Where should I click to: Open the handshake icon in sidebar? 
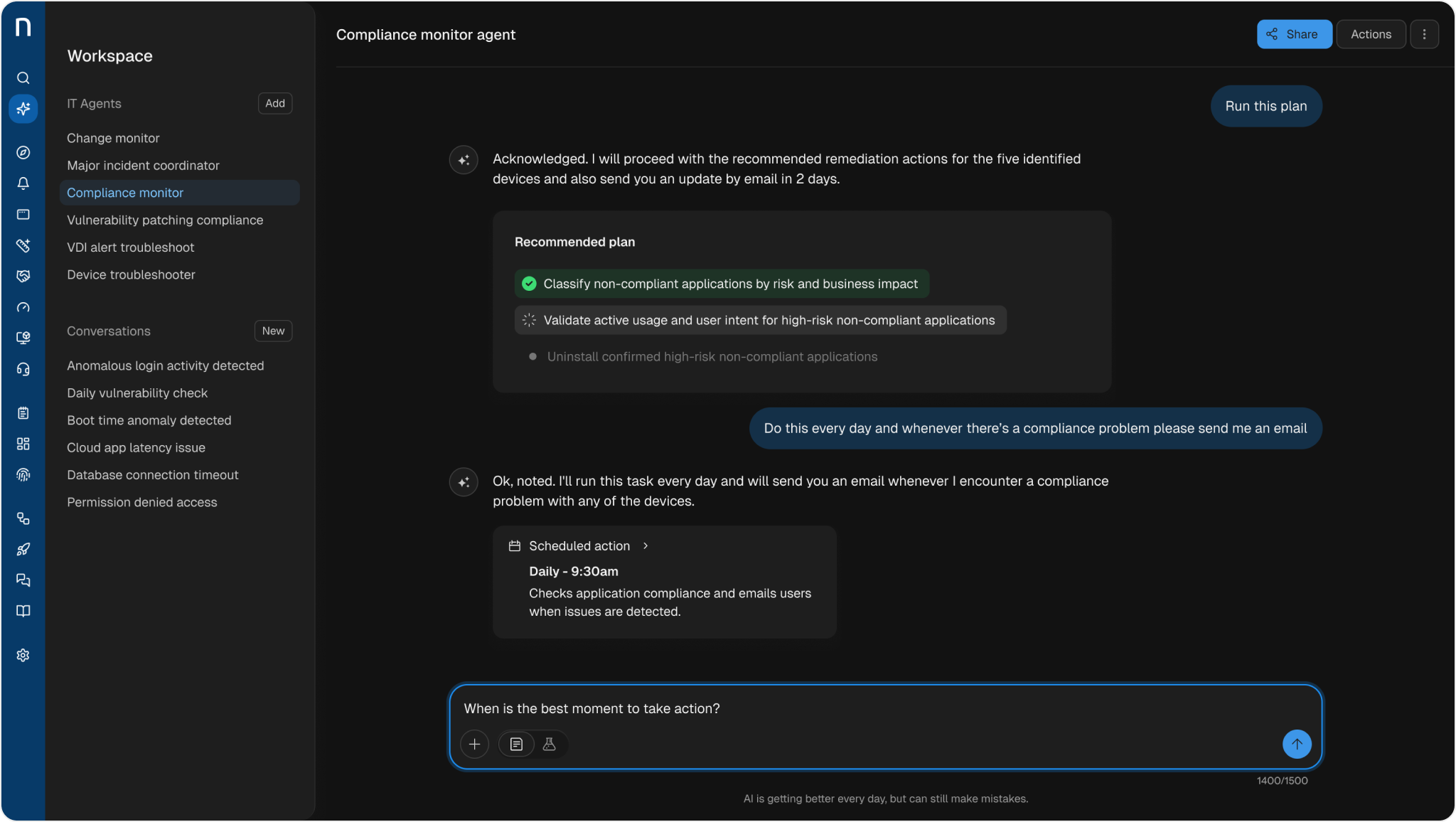[23, 277]
